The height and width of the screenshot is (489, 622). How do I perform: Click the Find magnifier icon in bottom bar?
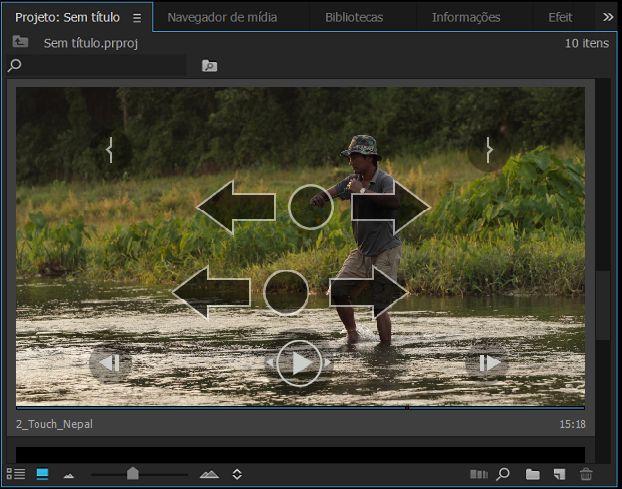(x=503, y=474)
